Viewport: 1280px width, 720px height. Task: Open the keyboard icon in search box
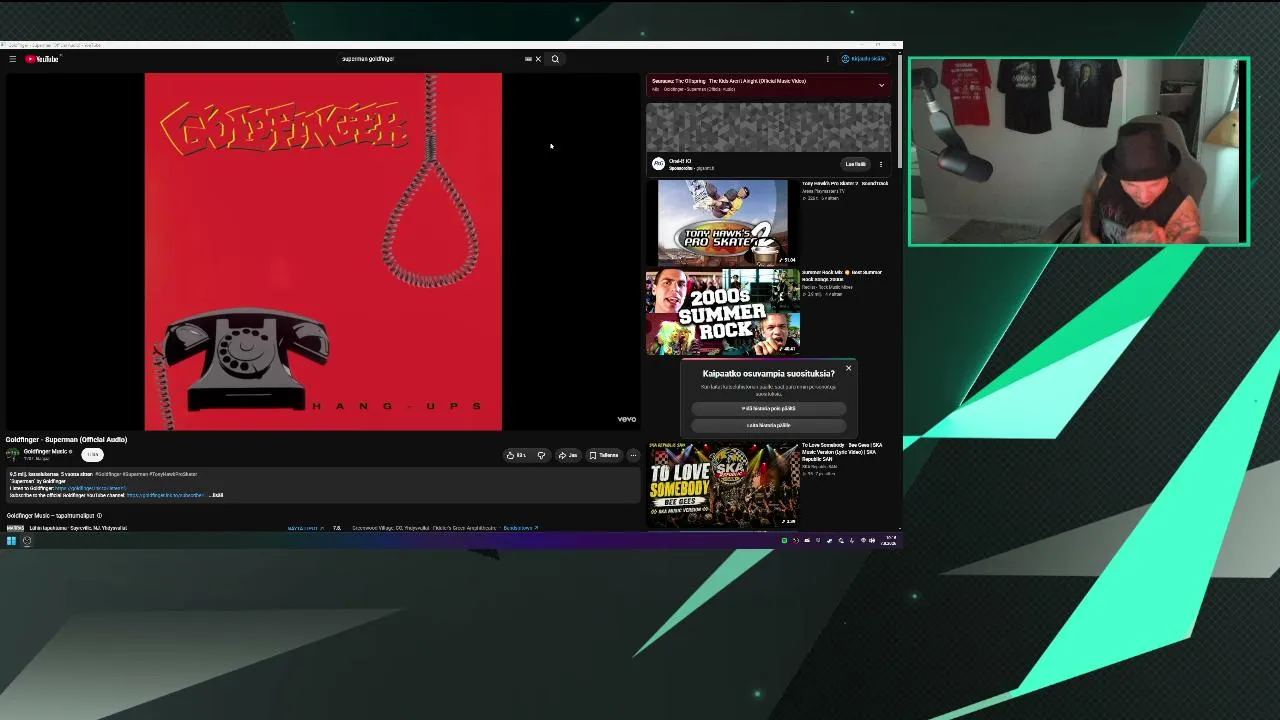(x=528, y=59)
